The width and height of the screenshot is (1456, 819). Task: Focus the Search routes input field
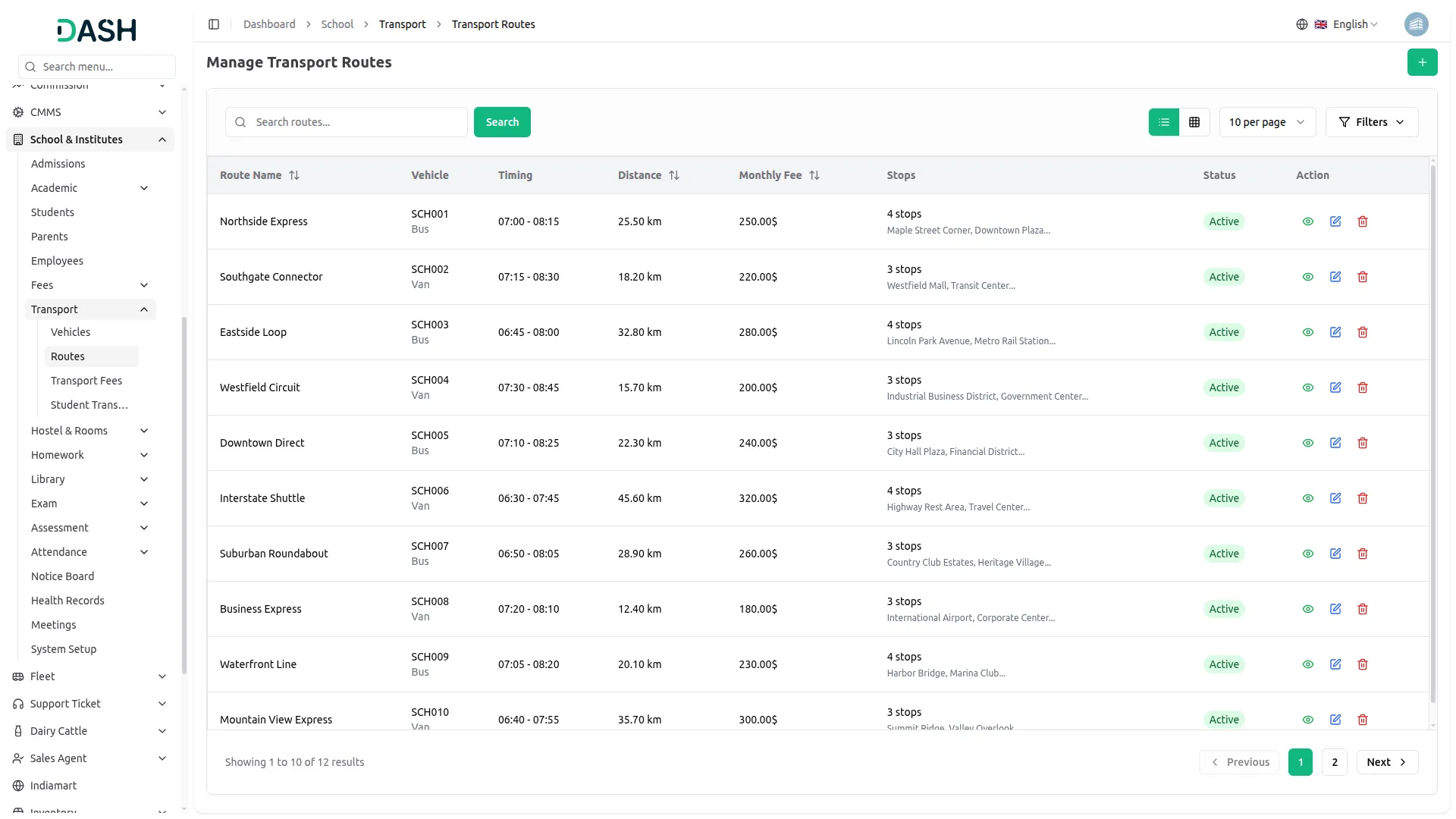click(x=356, y=122)
